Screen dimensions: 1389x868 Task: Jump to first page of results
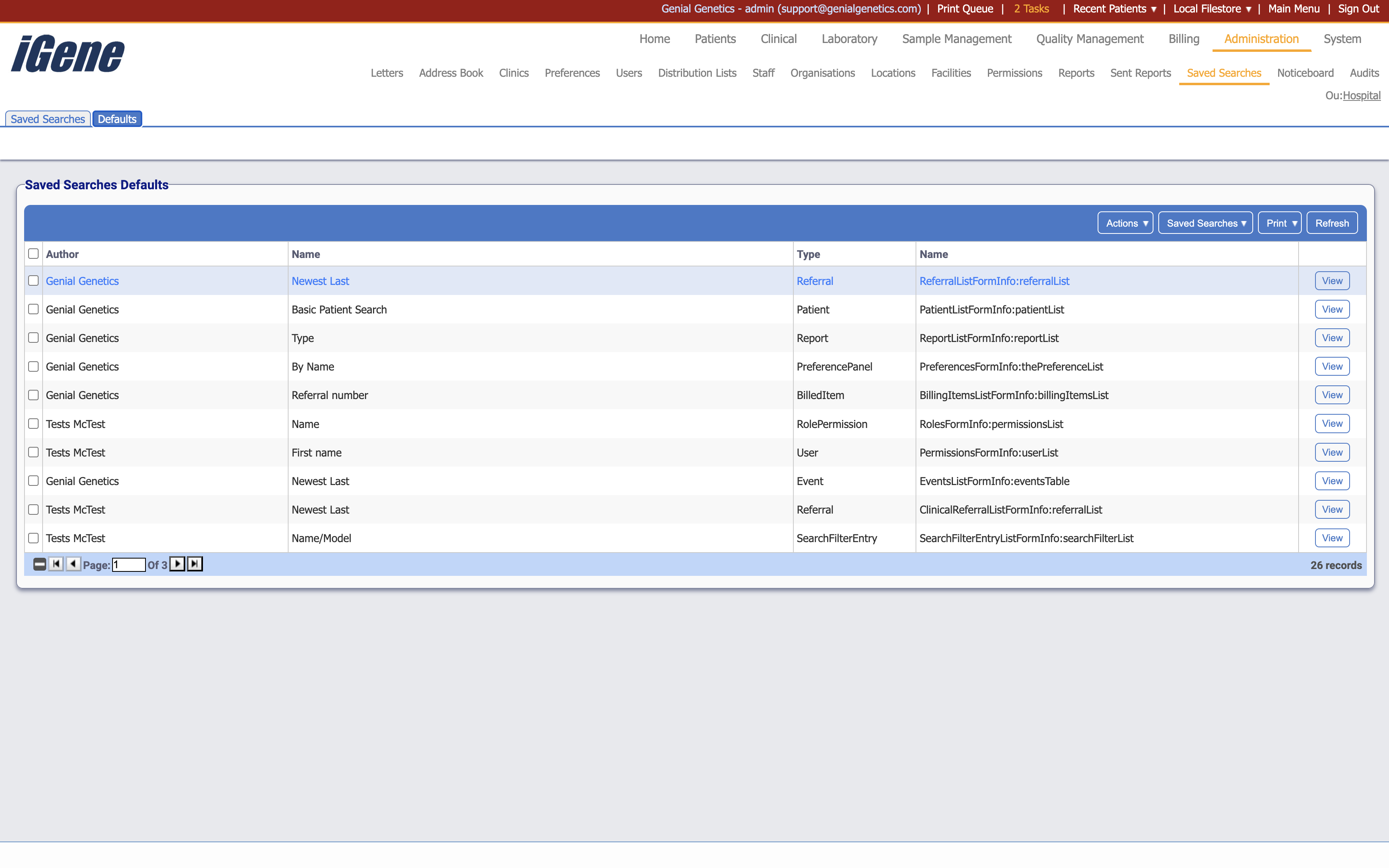56,564
